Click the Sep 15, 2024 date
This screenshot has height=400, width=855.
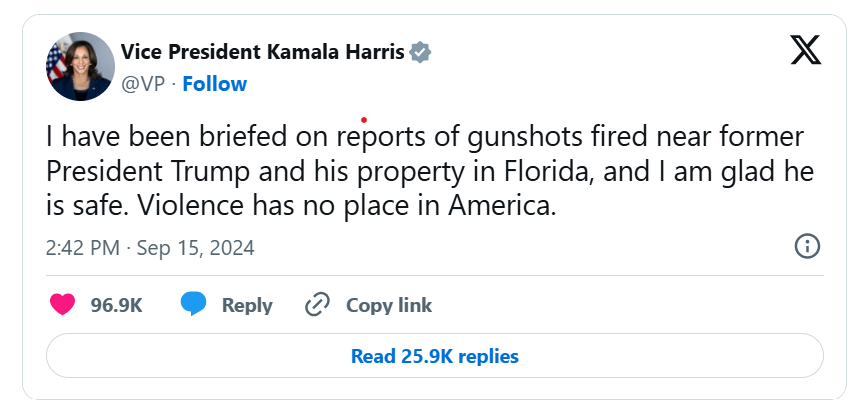pos(196,246)
